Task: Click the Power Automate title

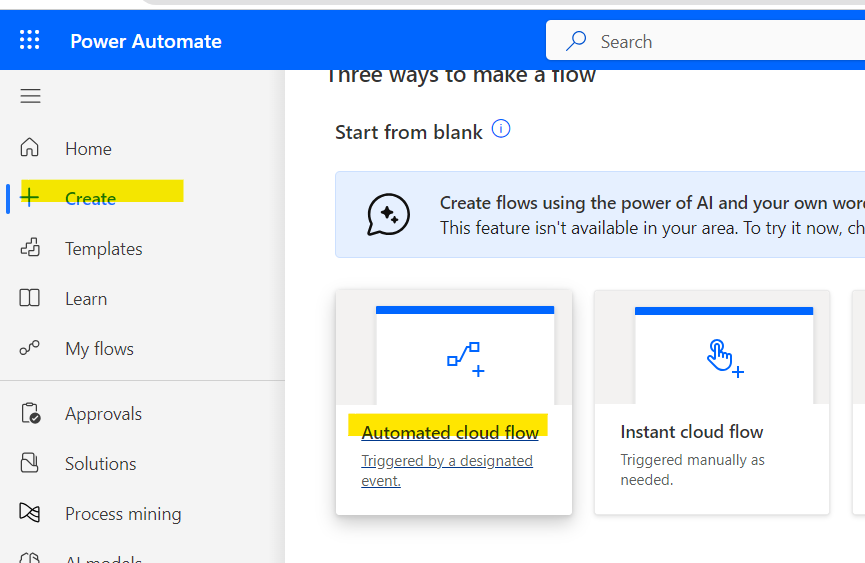Action: [146, 41]
